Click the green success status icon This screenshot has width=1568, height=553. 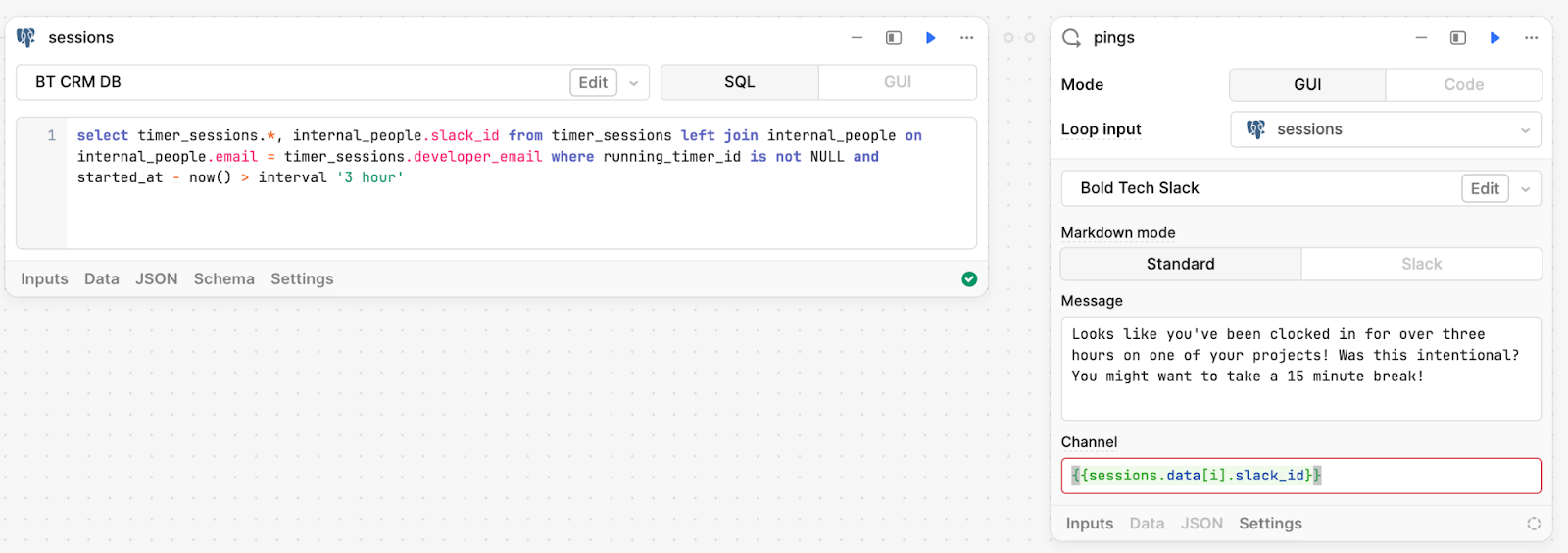pos(969,279)
